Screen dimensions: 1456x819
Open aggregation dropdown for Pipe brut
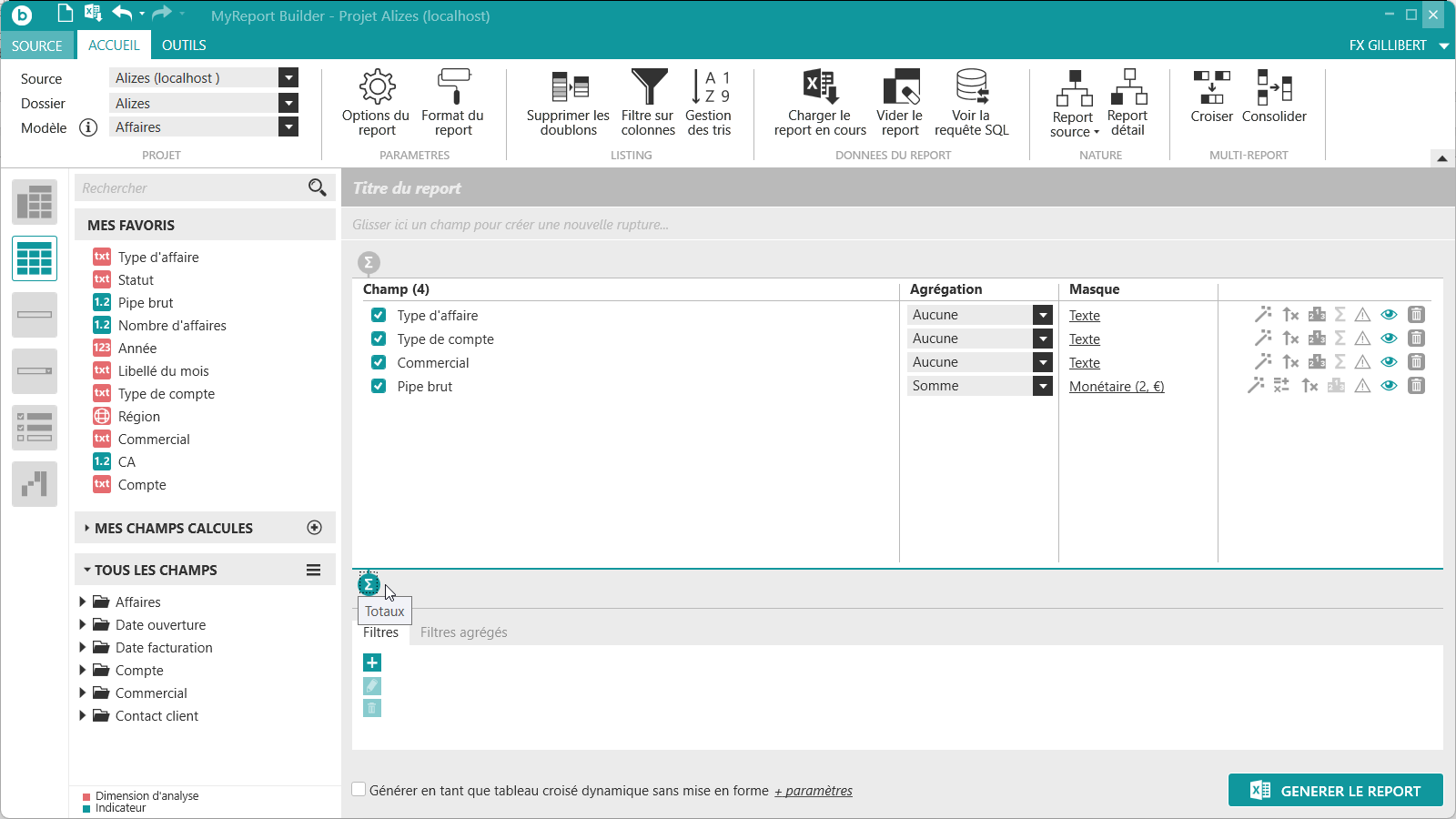[x=1043, y=386]
